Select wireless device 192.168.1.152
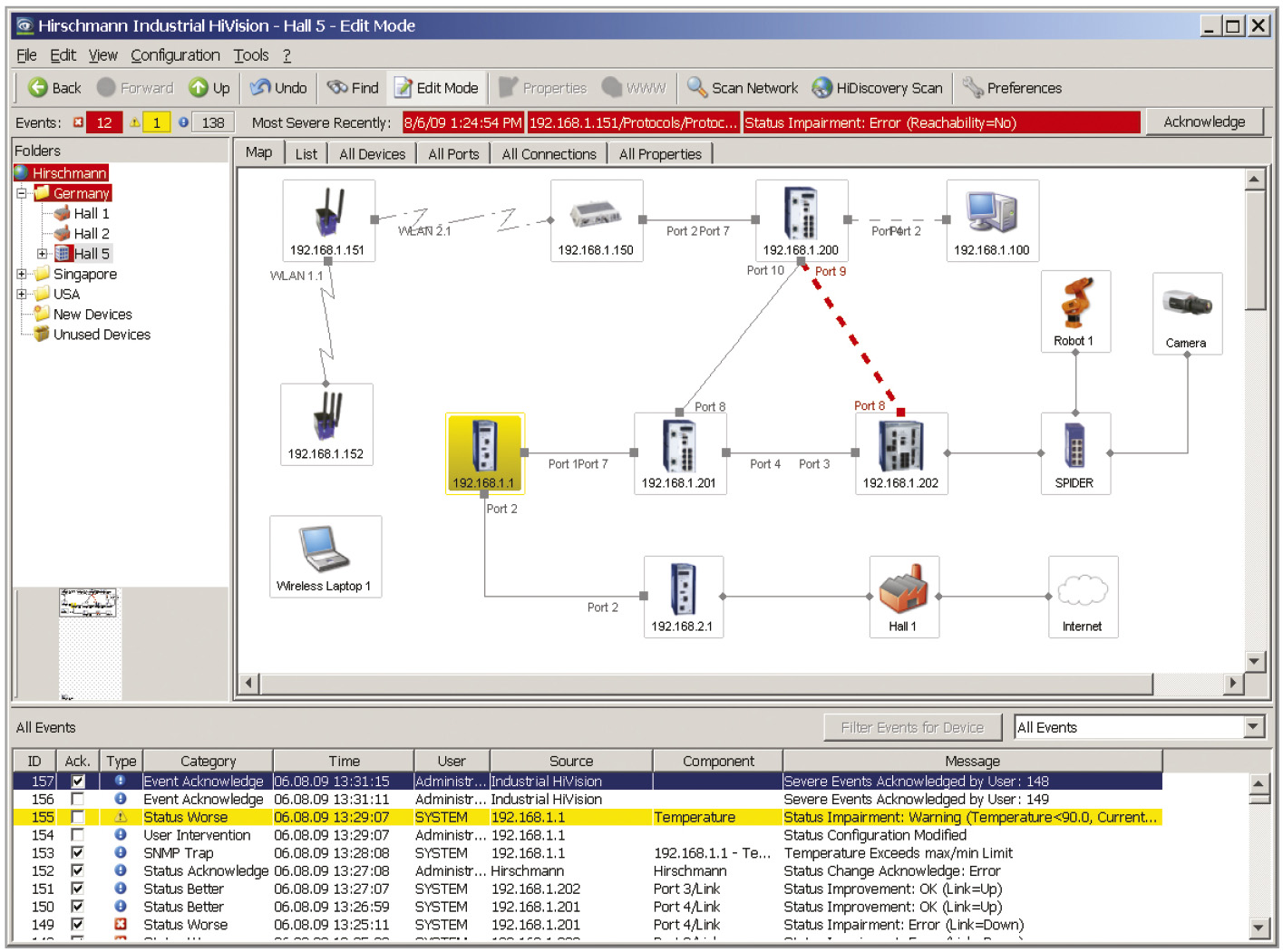 [x=326, y=424]
